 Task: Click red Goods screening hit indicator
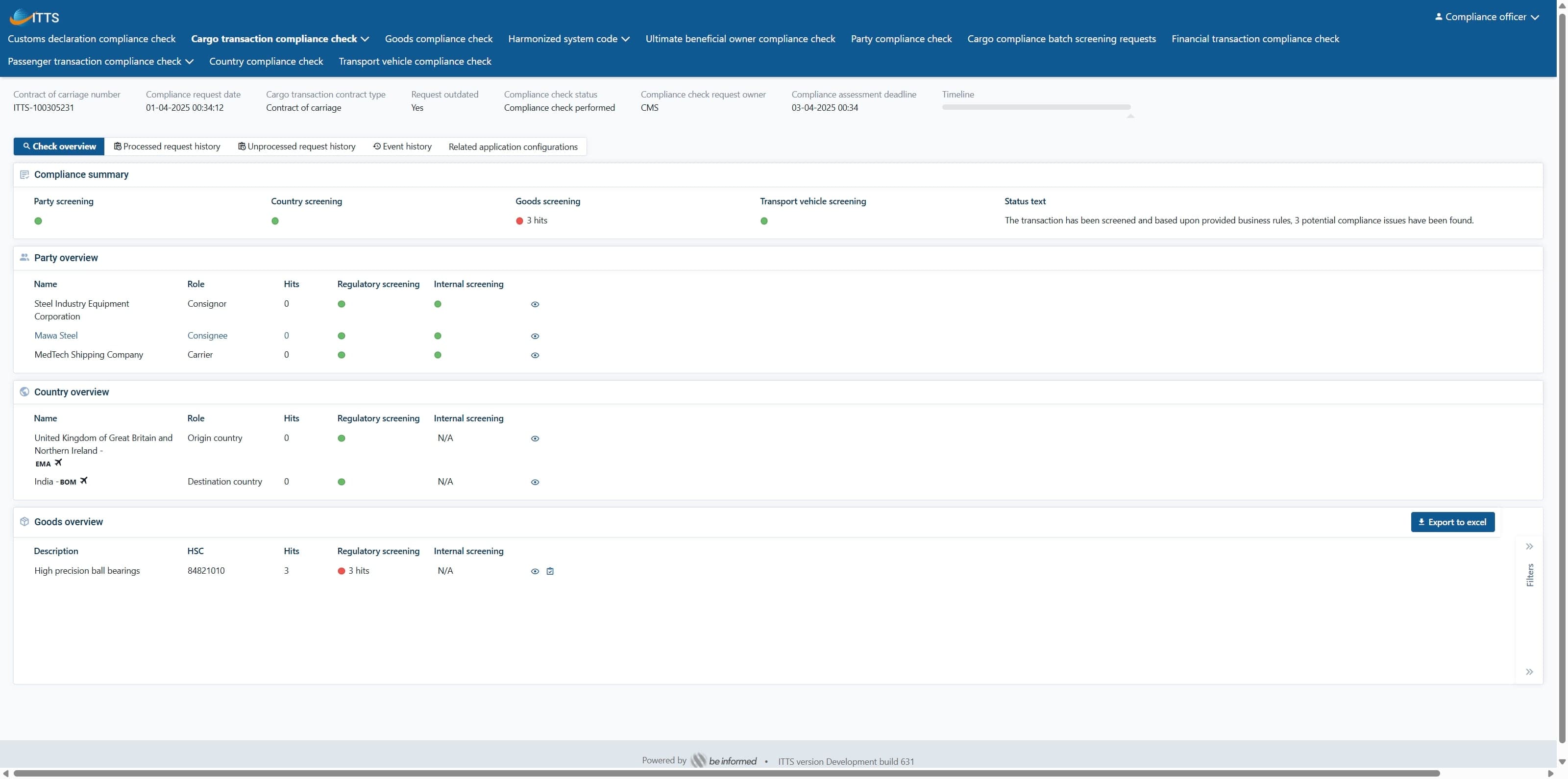pyautogui.click(x=519, y=221)
